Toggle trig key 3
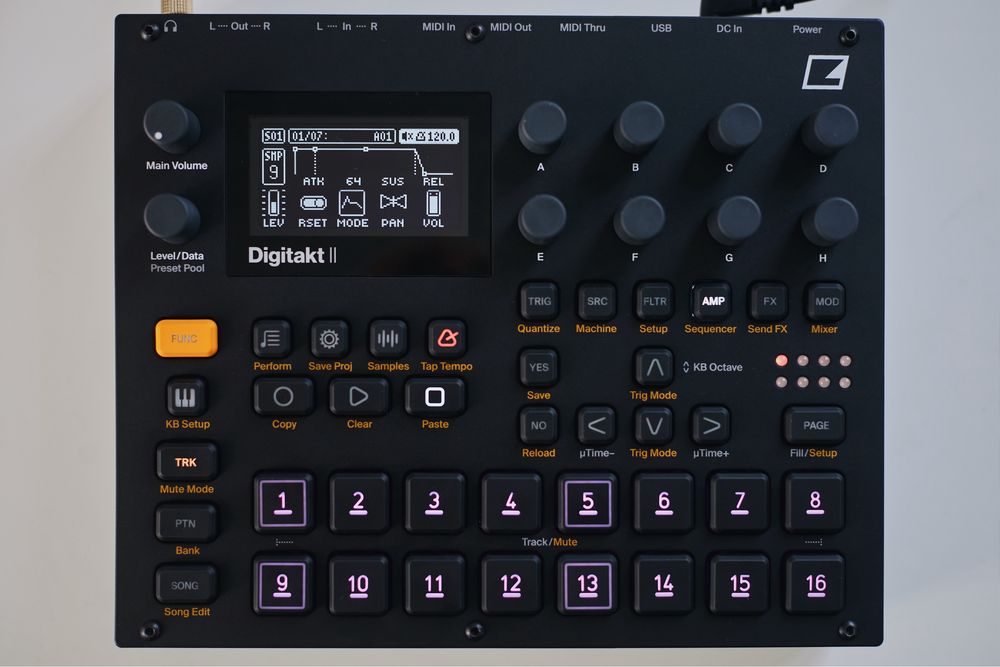This screenshot has height=667, width=1000. click(x=434, y=503)
